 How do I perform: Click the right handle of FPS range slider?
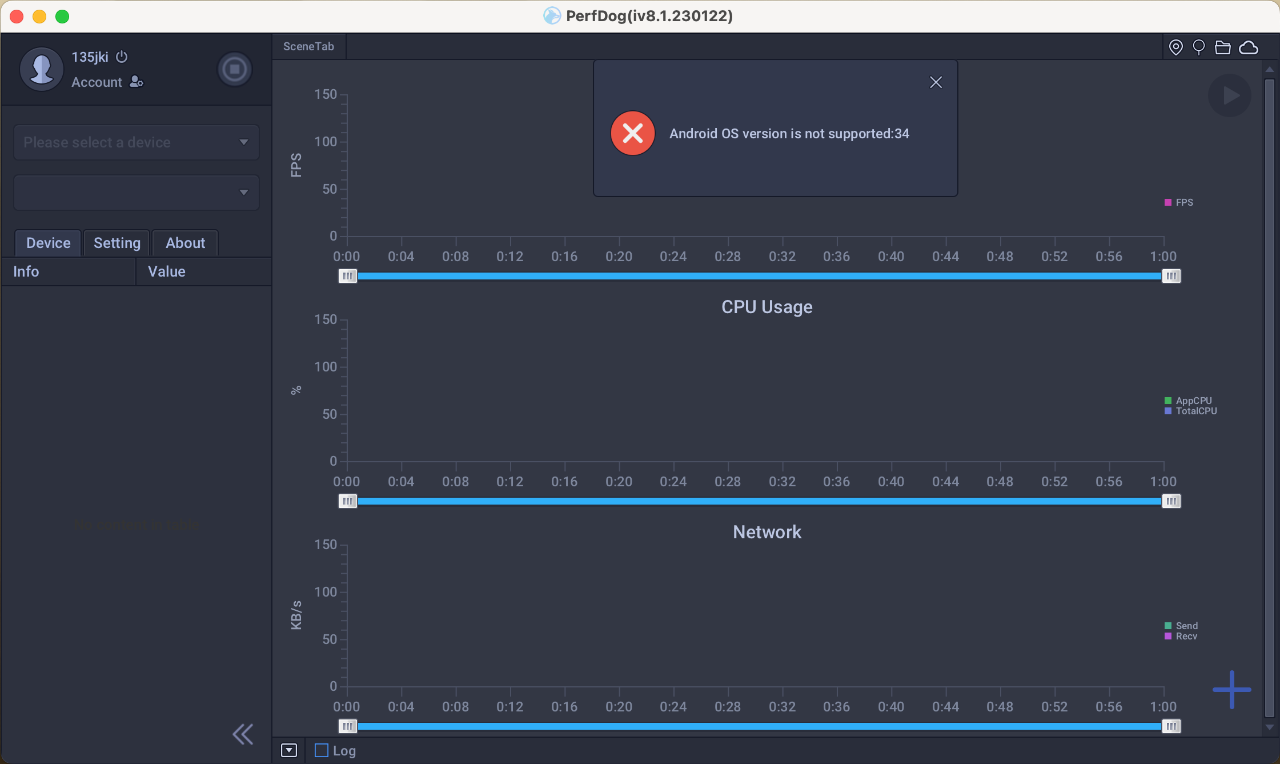point(1171,276)
